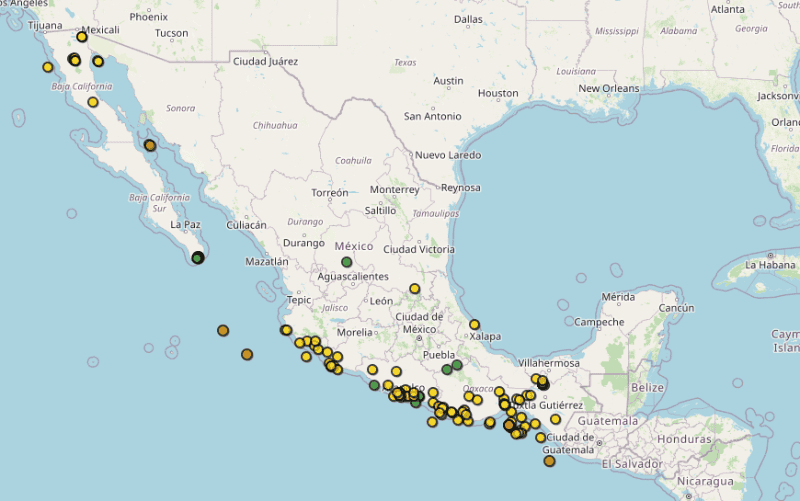This screenshot has height=501, width=800.
Task: Open the orange marker south of Ciudad de Guatemala
Action: click(x=549, y=461)
